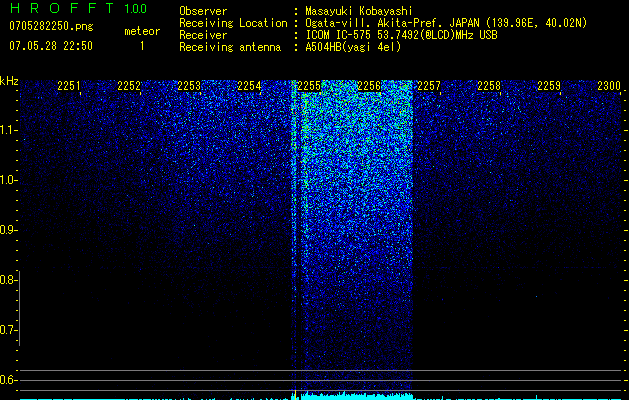Click time marker 2253 on the spectrogram

(189, 86)
